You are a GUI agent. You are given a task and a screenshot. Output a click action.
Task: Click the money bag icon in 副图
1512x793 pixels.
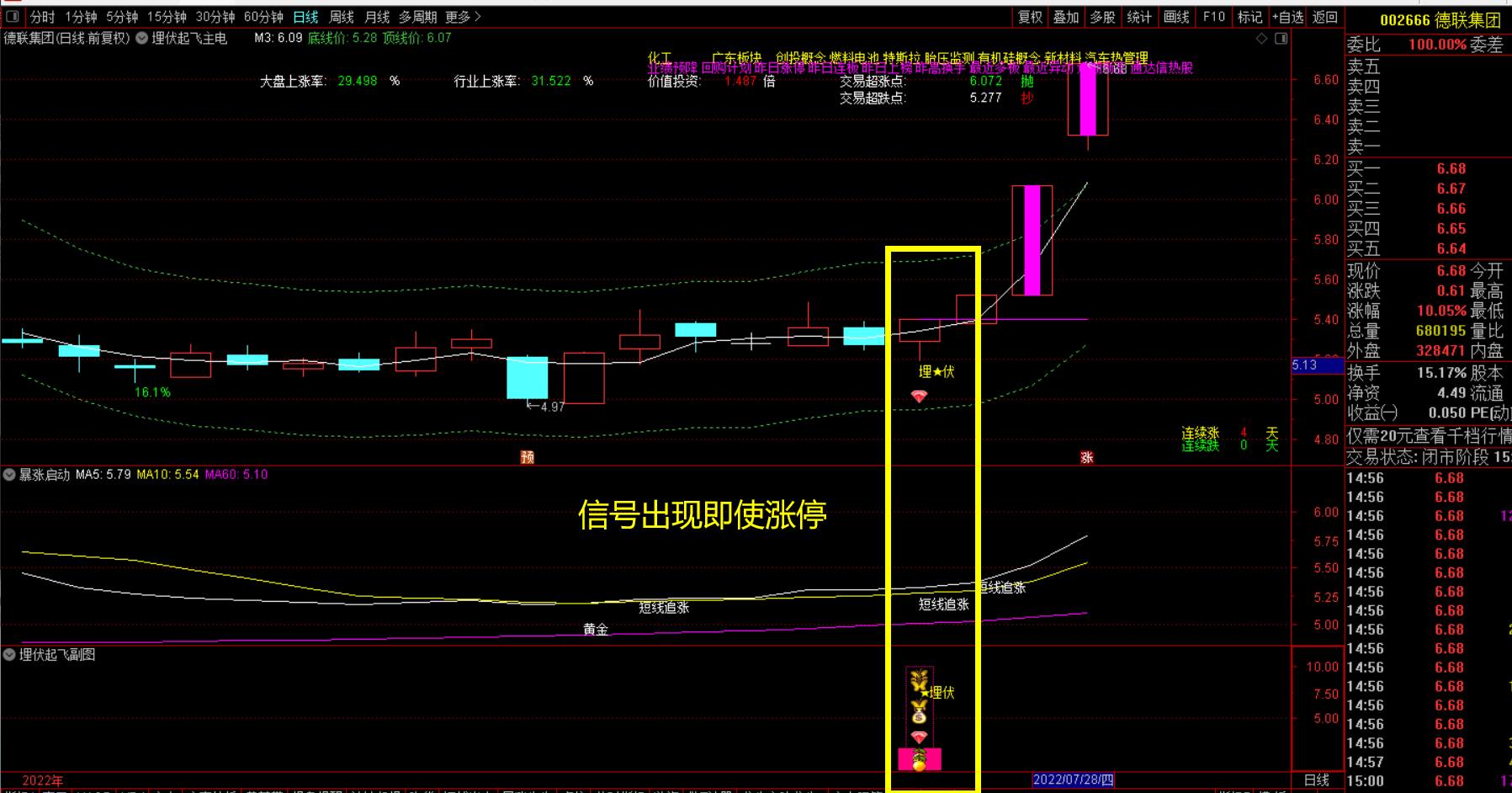pos(919,714)
